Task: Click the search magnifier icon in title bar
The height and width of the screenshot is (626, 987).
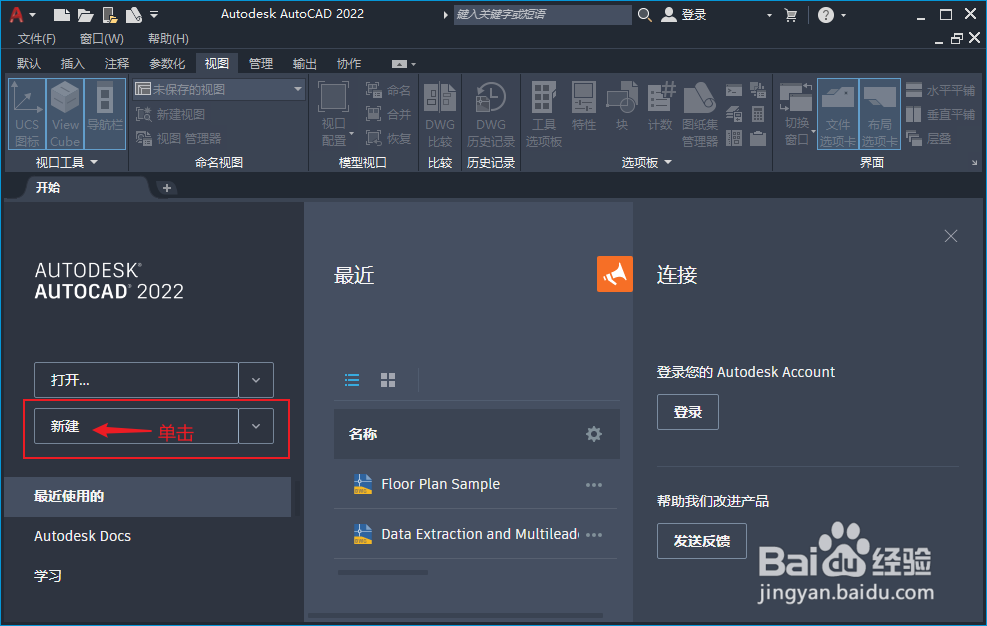Action: 645,14
